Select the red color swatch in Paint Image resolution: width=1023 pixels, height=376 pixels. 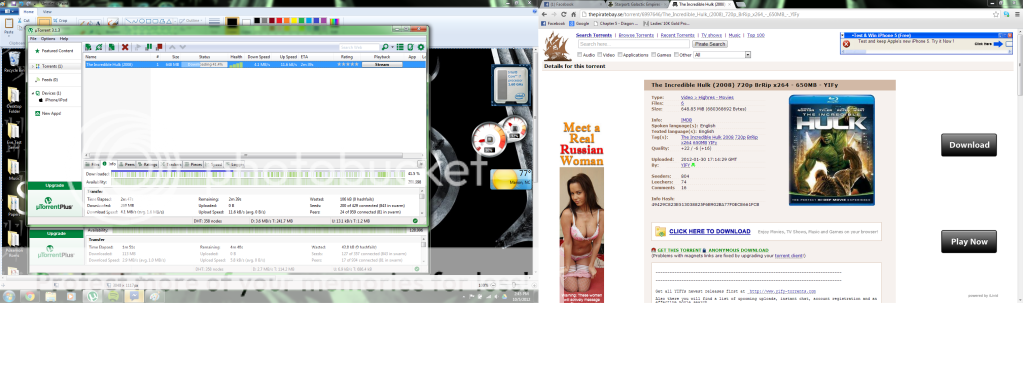point(279,20)
